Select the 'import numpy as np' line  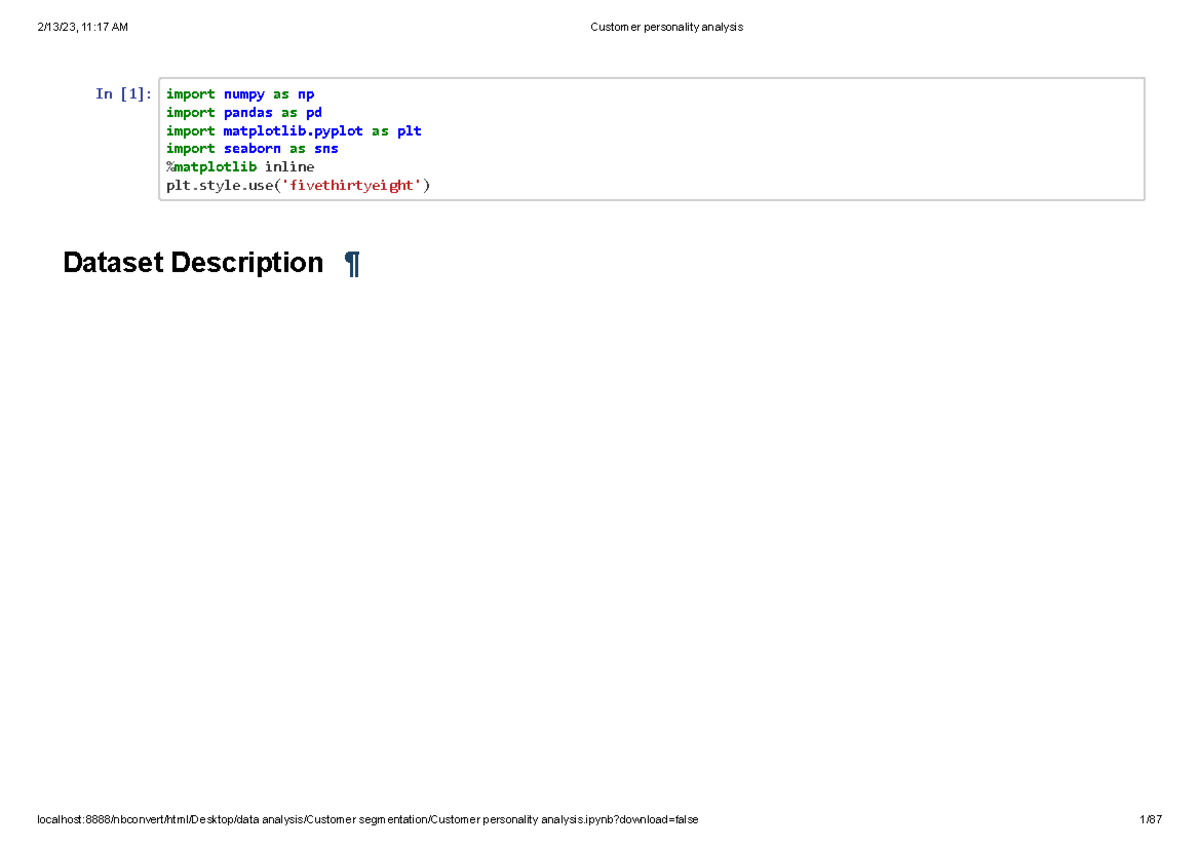pyautogui.click(x=240, y=94)
